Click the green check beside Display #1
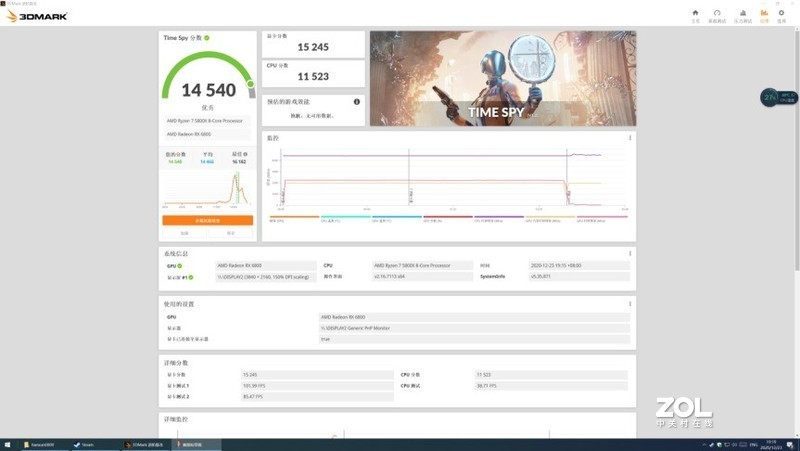 click(191, 278)
